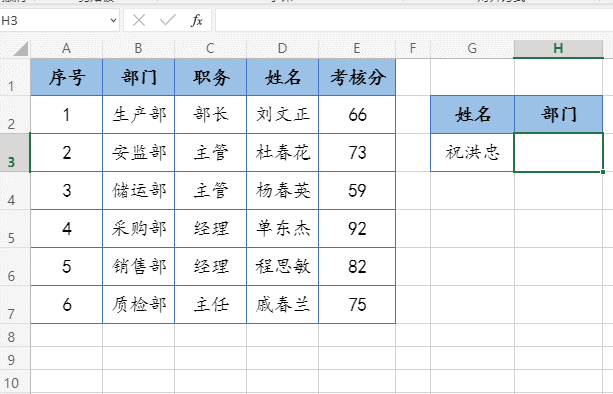
Task: Open the Name Box dropdown arrow
Action: [x=113, y=20]
